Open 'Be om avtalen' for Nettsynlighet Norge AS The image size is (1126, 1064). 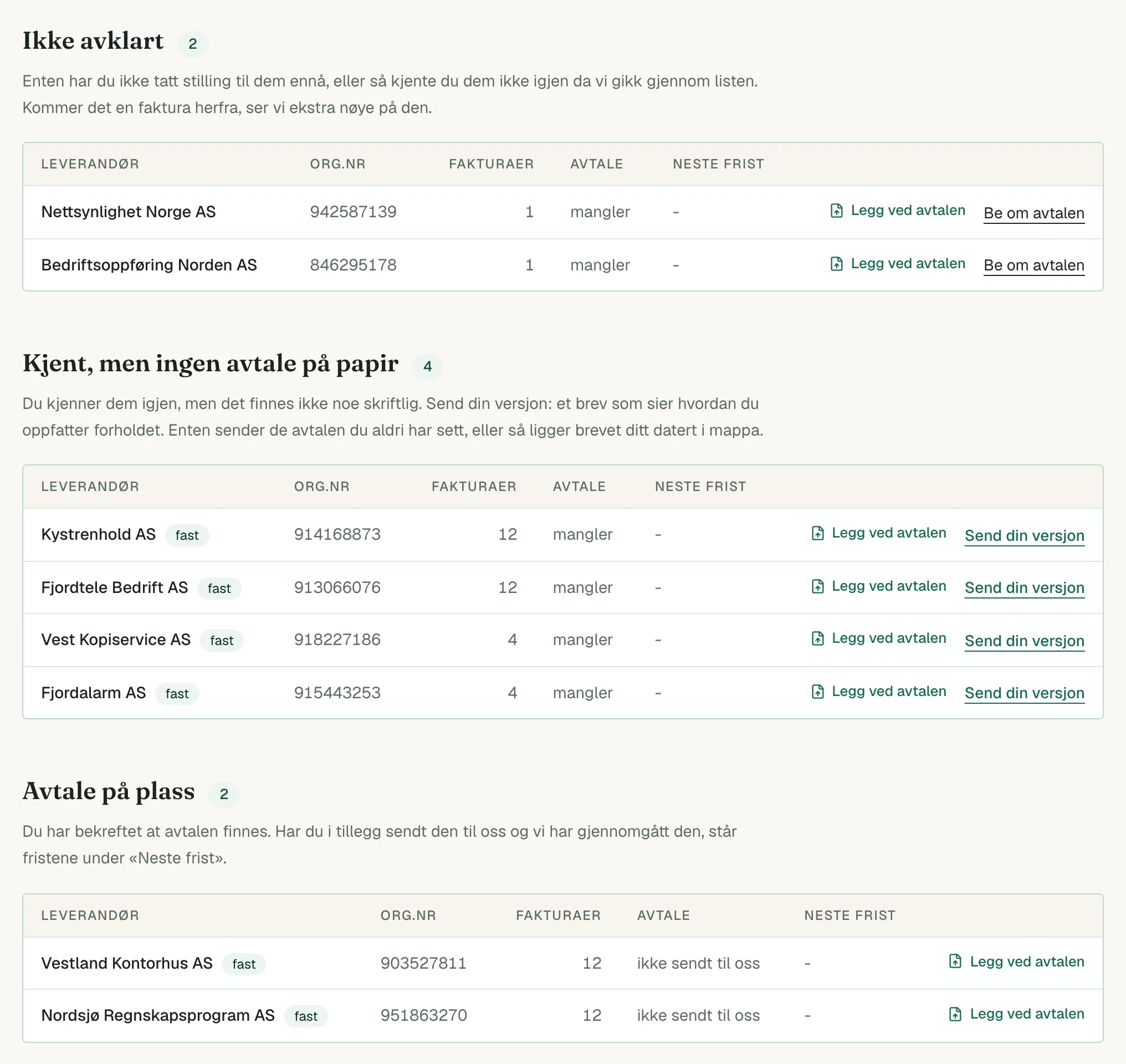(x=1033, y=213)
